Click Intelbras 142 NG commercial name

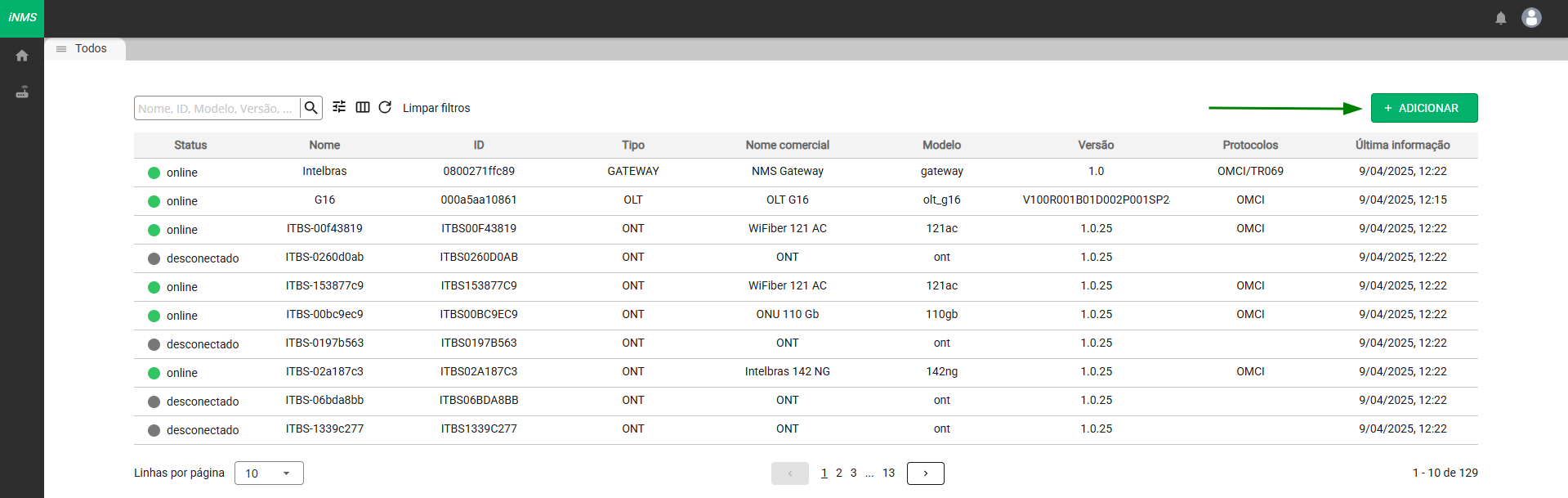(788, 371)
